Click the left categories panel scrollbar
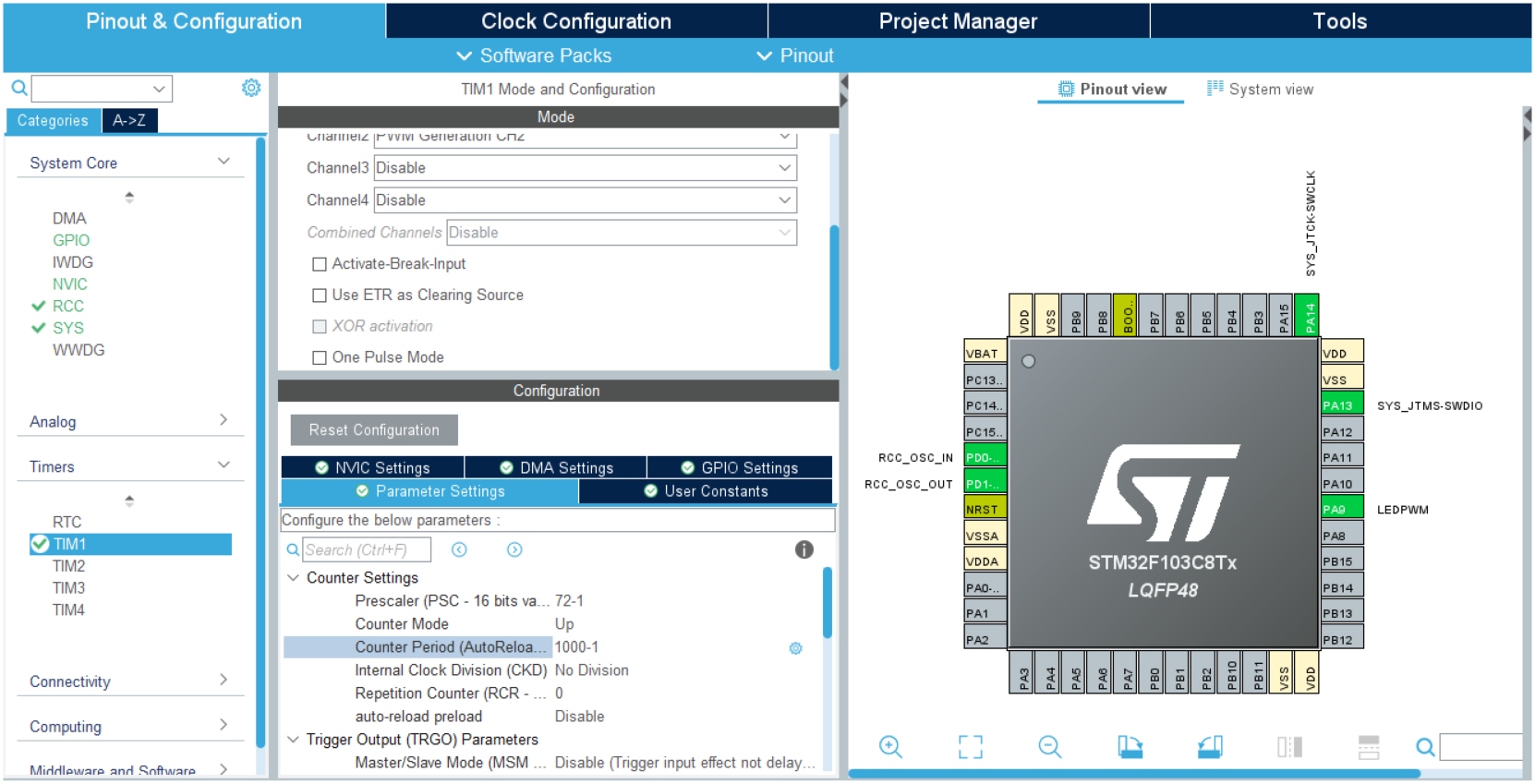Viewport: 1535px width, 784px height. (x=260, y=441)
